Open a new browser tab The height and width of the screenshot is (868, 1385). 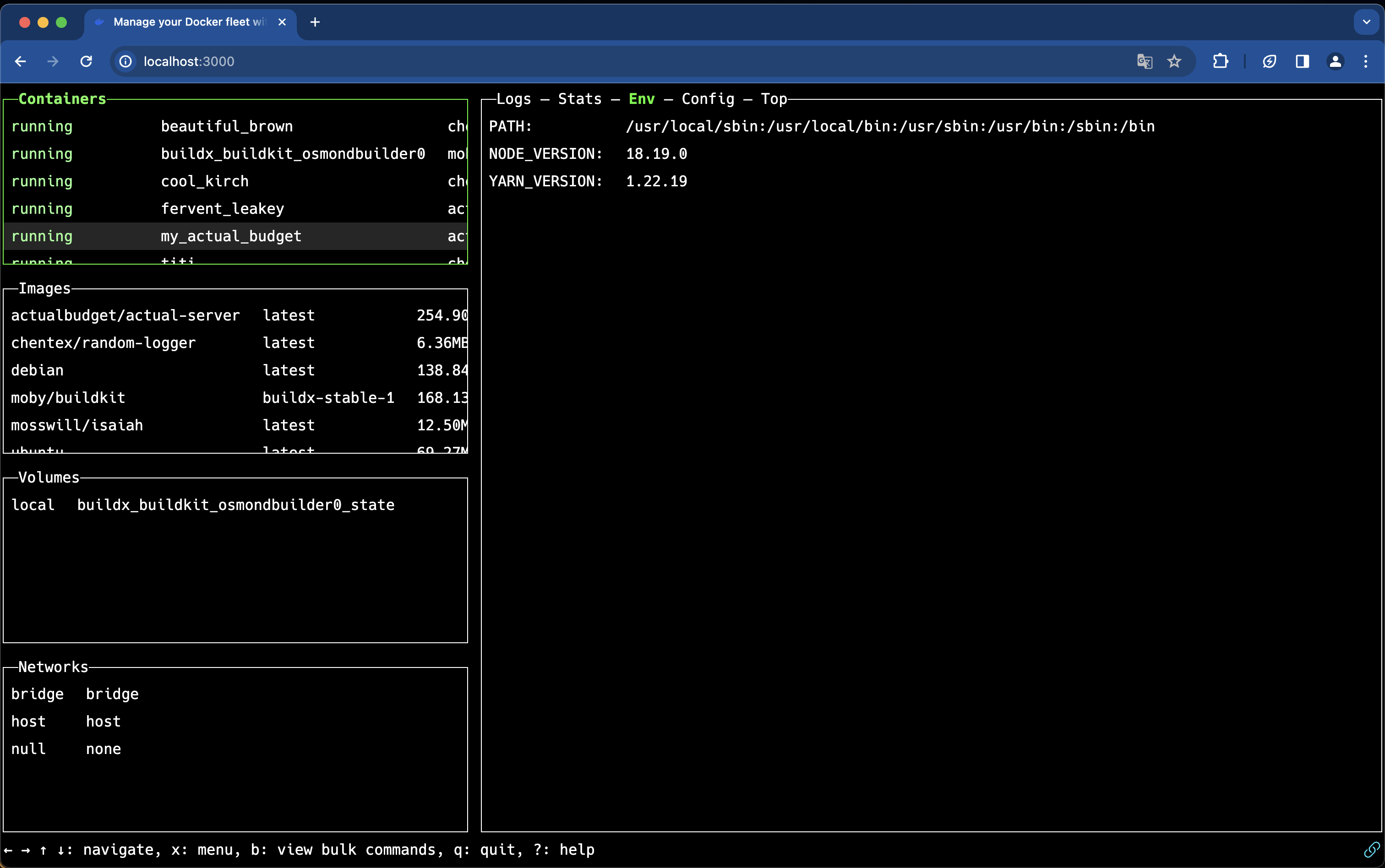pos(315,22)
